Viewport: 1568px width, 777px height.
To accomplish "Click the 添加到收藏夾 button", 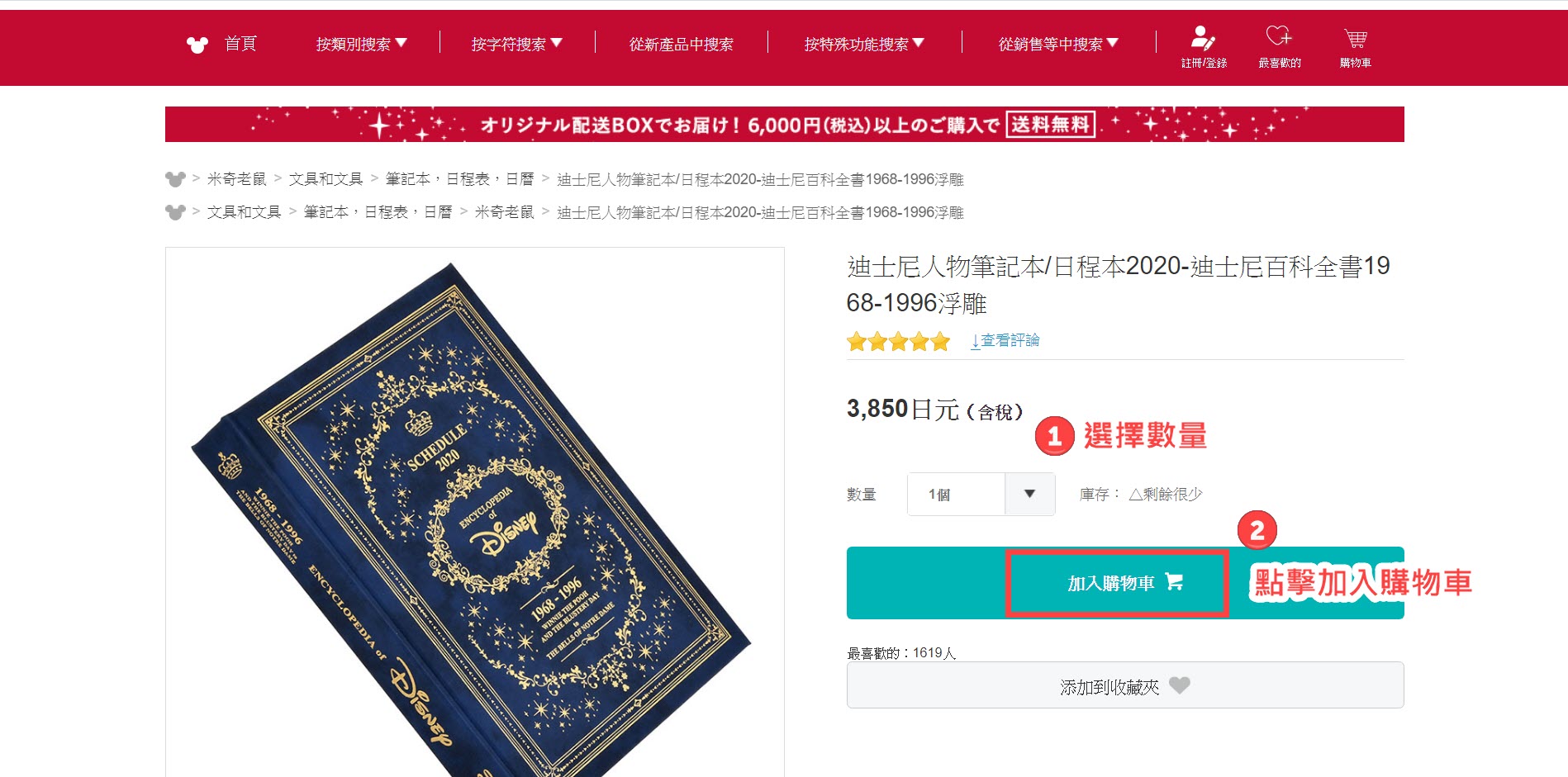I will [1125, 685].
